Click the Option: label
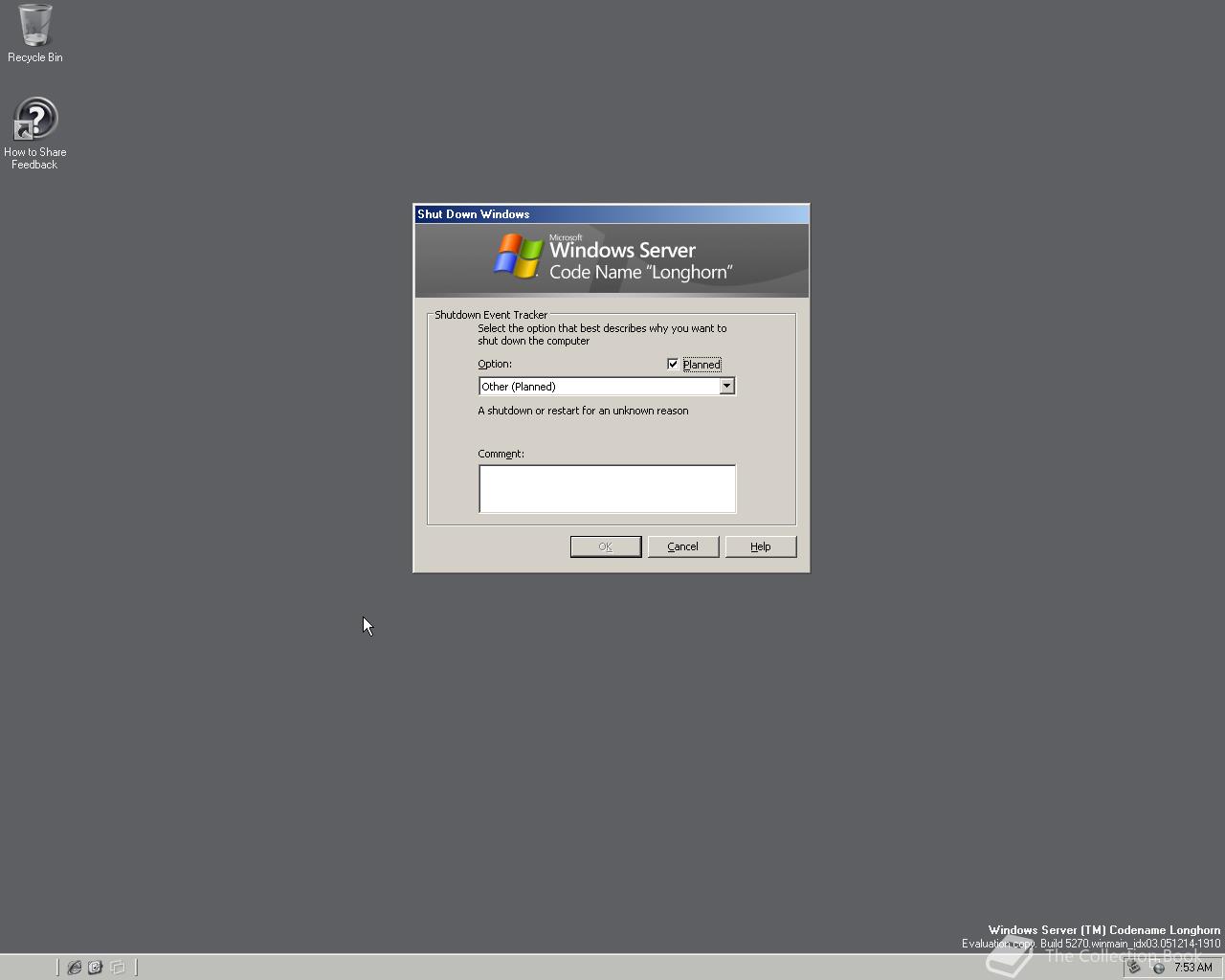This screenshot has width=1225, height=980. [x=495, y=364]
